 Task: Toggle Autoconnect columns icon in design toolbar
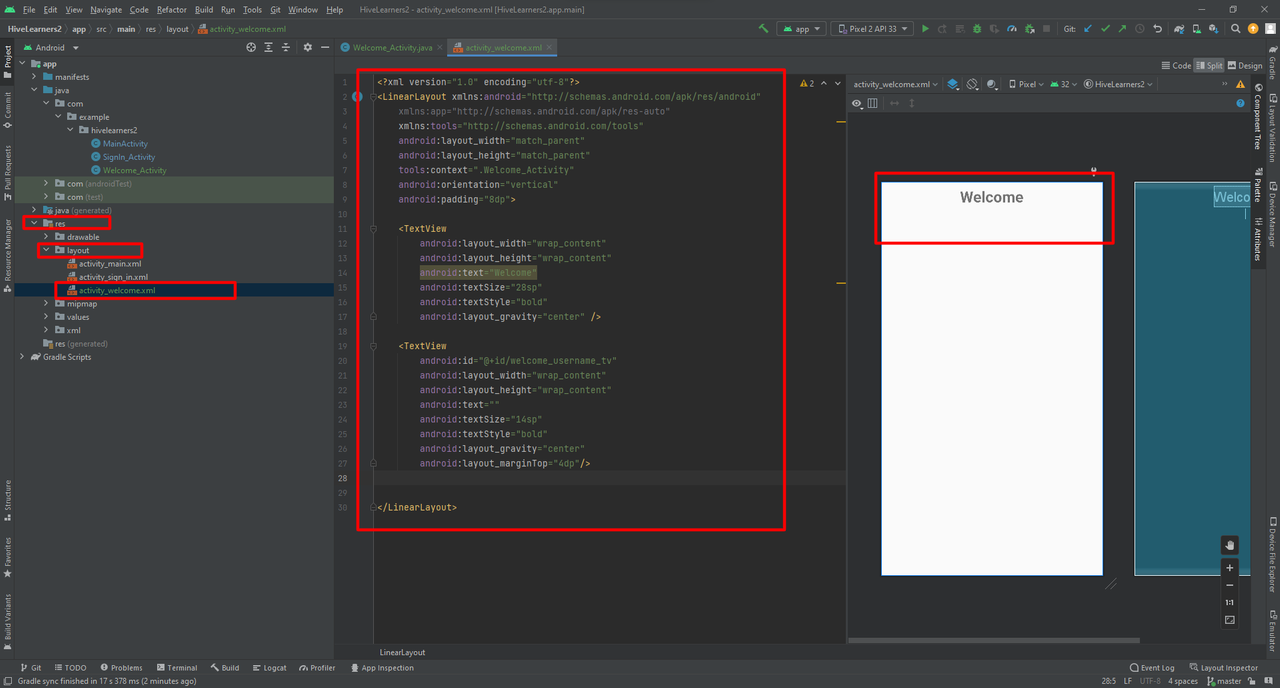click(872, 103)
